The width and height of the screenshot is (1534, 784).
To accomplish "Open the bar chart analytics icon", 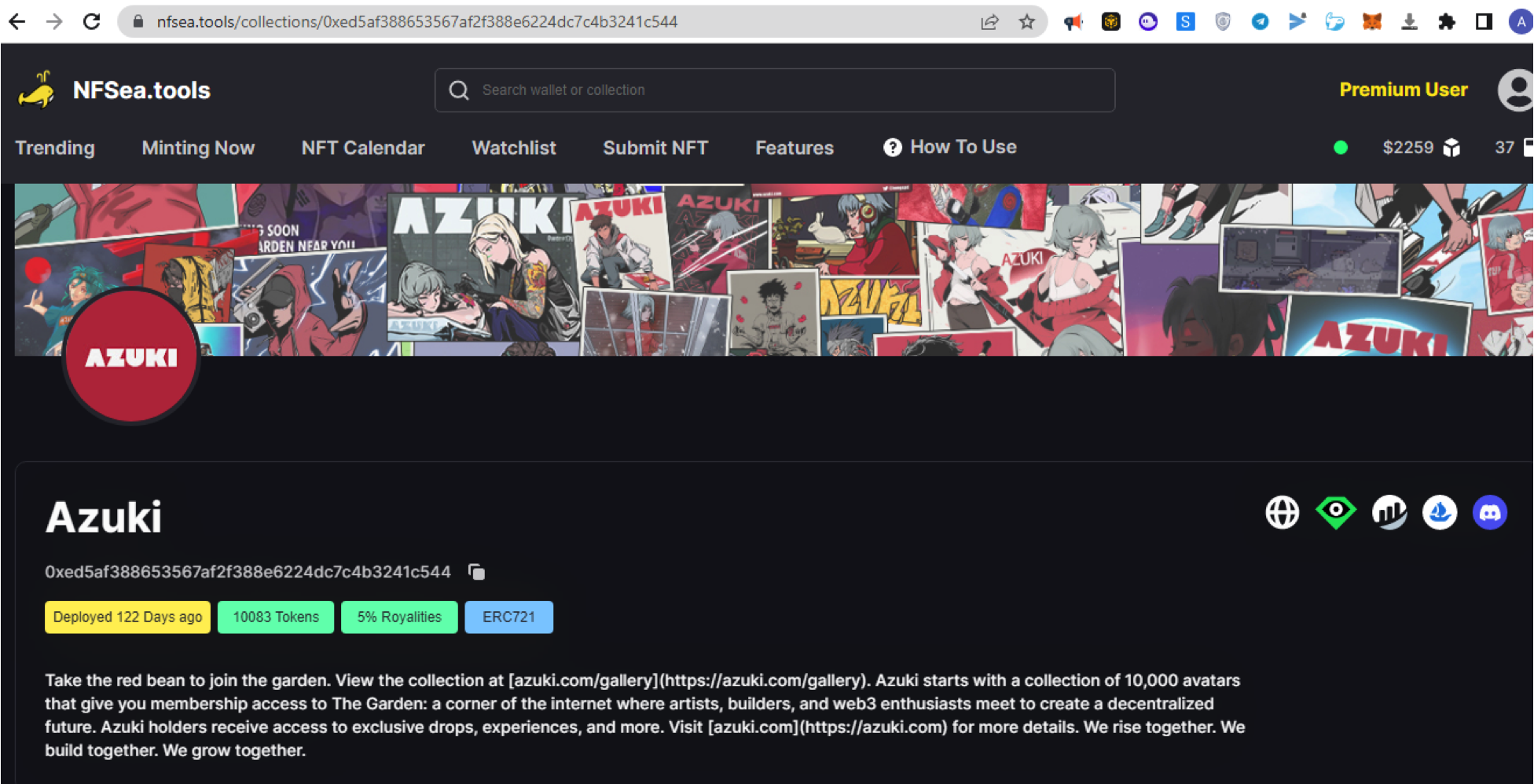I will pos(1389,513).
